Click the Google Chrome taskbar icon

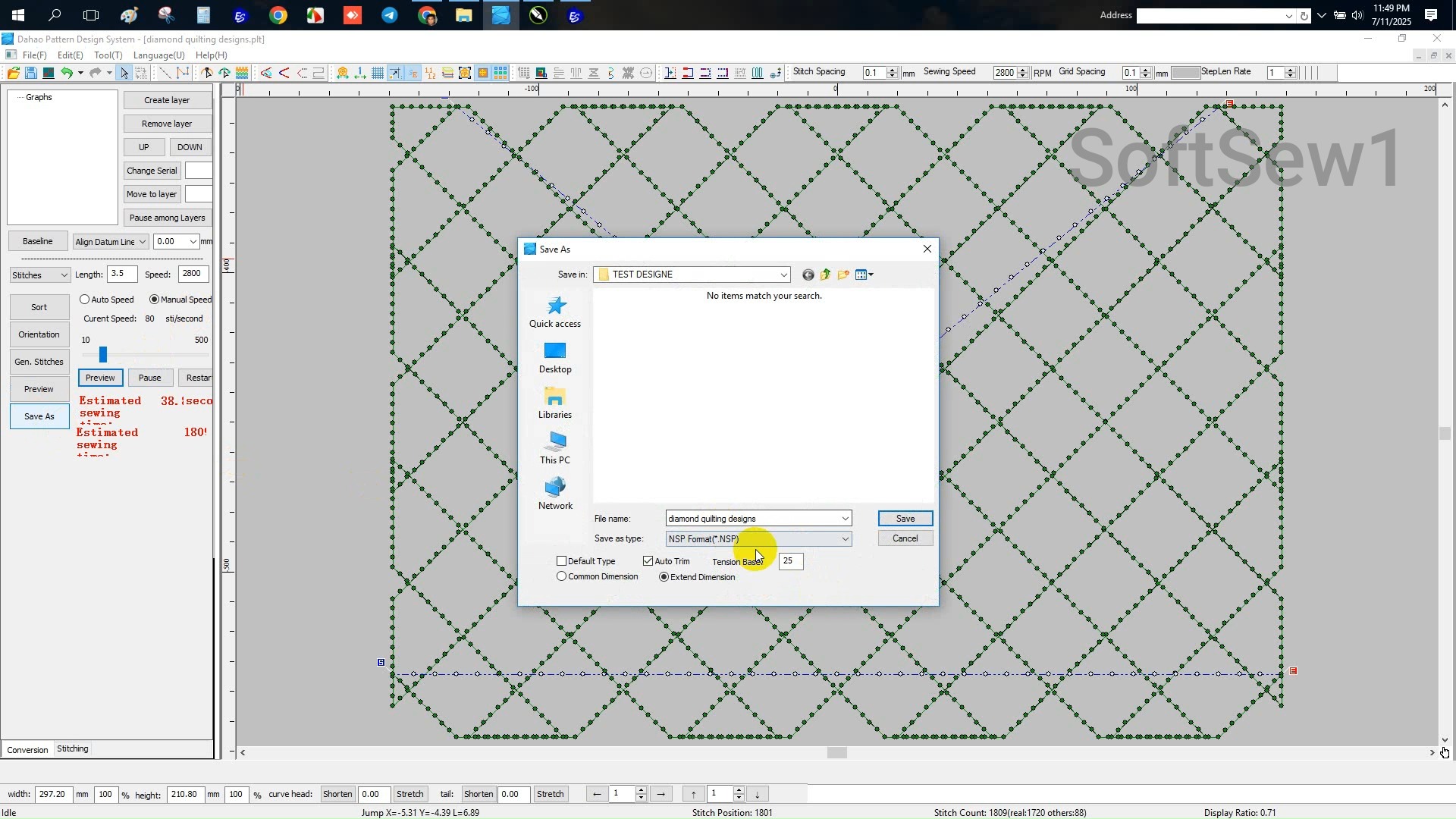click(278, 15)
